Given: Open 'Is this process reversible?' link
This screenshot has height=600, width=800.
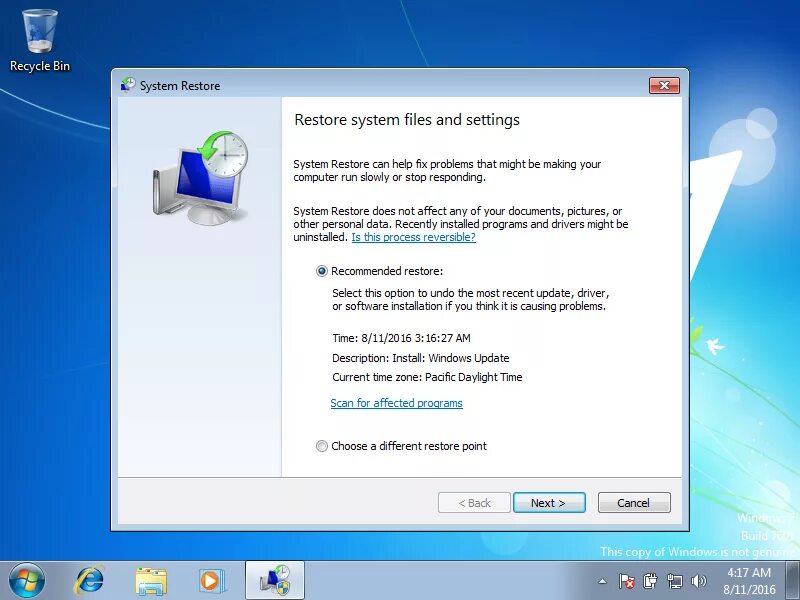Looking at the screenshot, I should click(413, 237).
